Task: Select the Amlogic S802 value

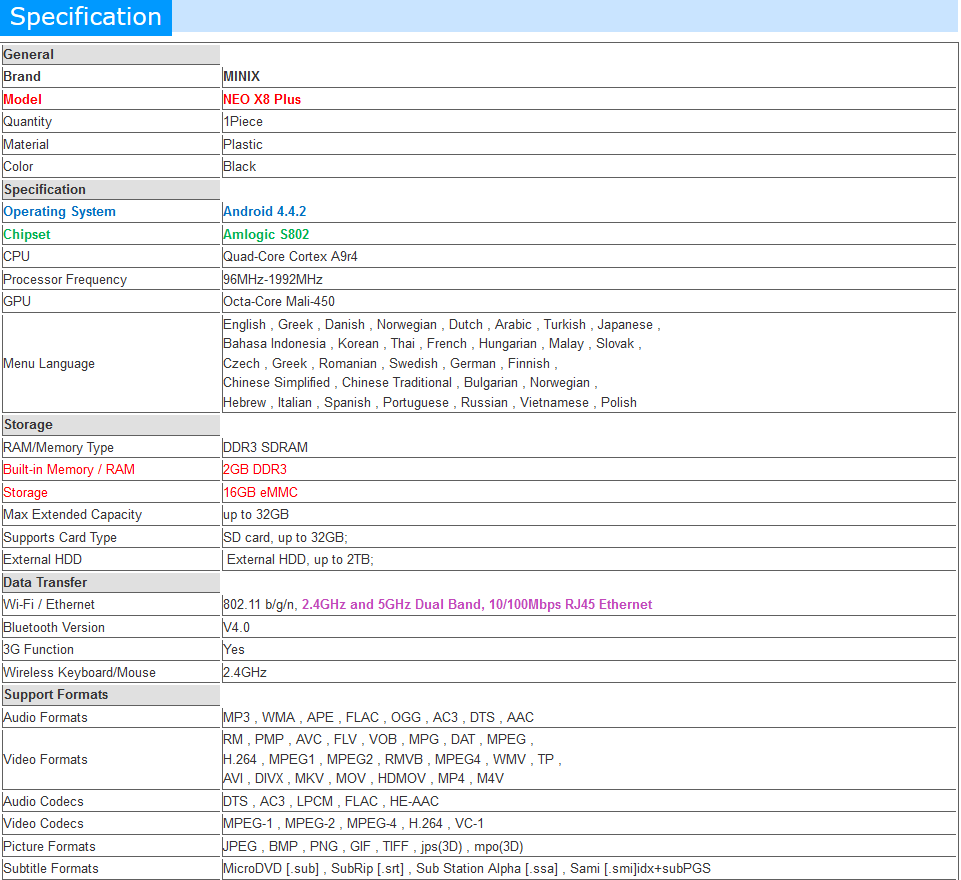Action: [266, 235]
